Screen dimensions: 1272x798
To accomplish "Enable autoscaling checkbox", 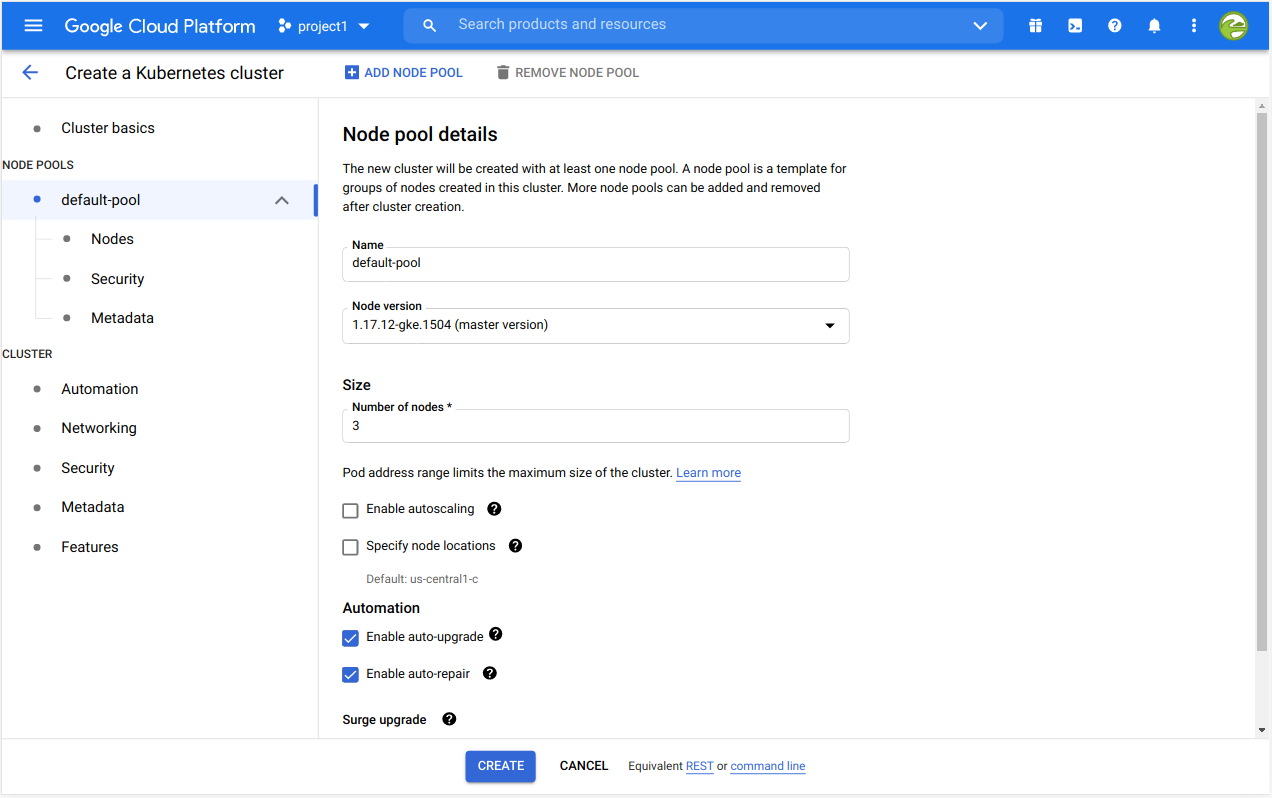I will coord(350,510).
